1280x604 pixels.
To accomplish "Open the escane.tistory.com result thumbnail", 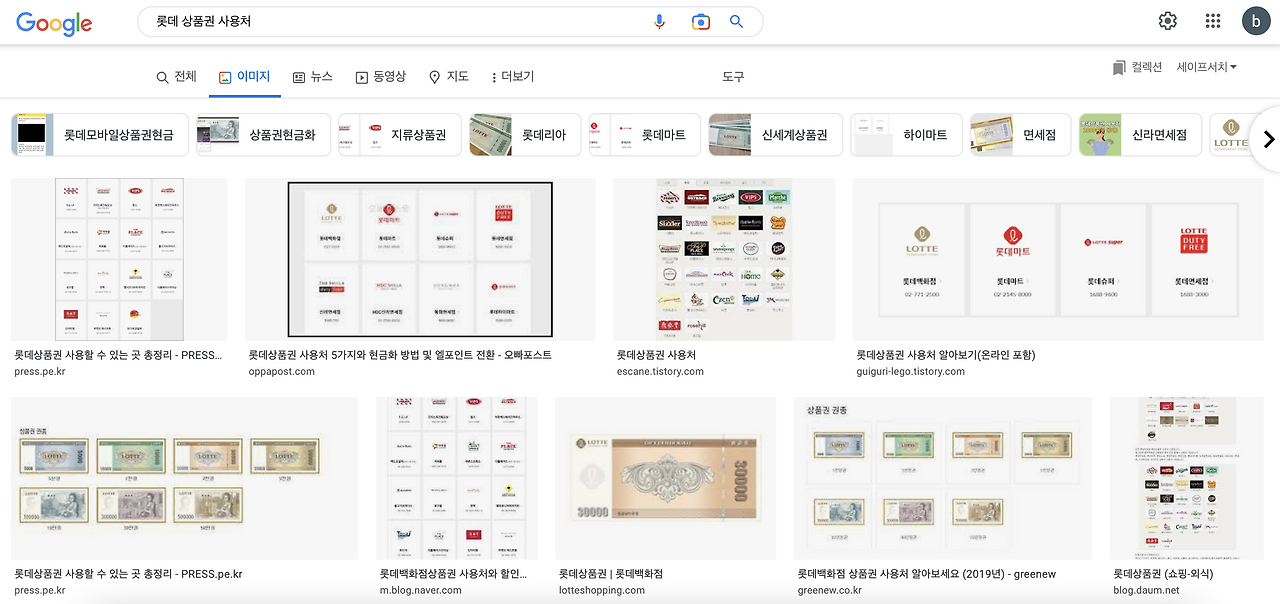I will tap(724, 260).
